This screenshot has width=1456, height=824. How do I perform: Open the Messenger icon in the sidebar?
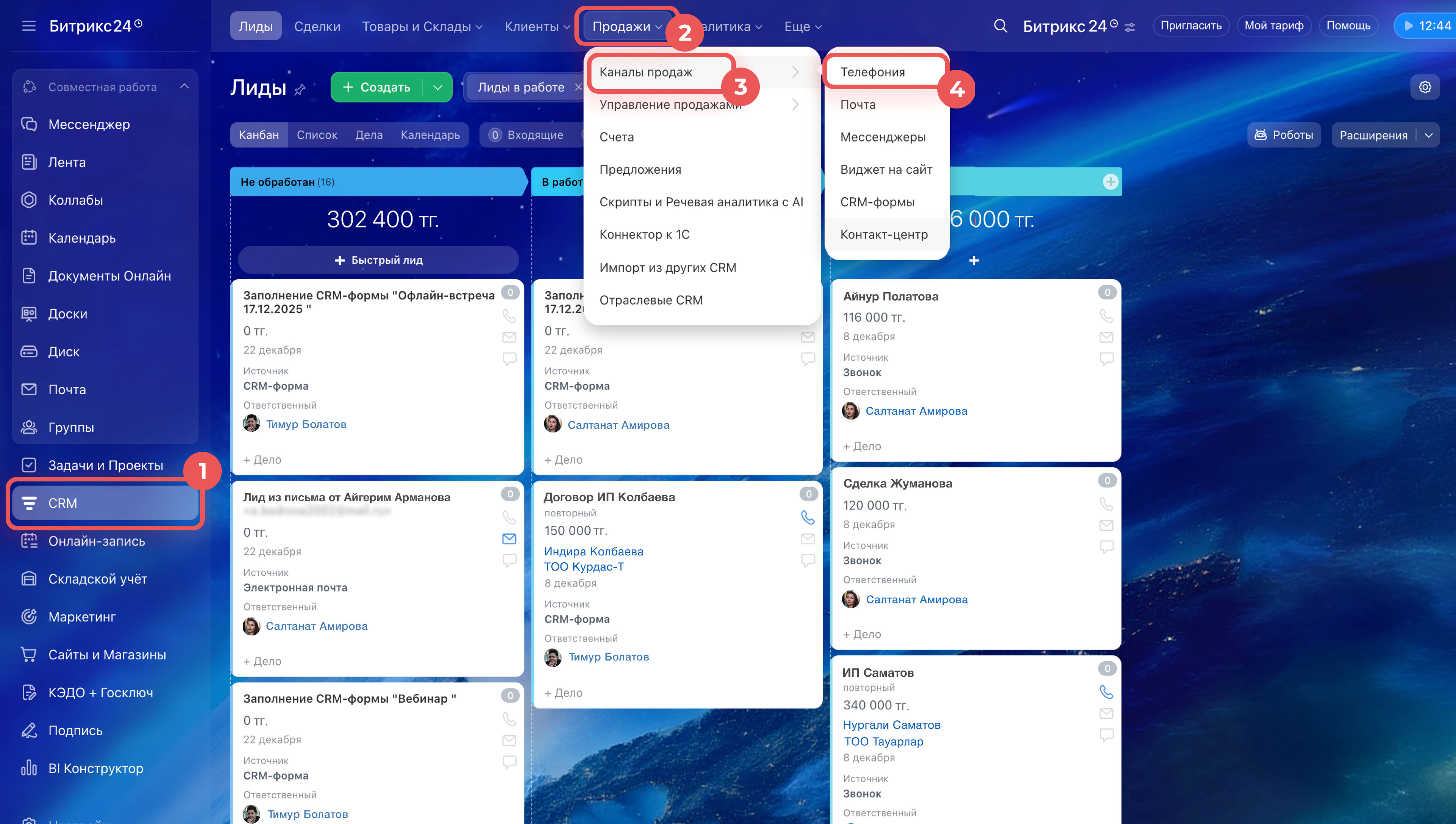[x=29, y=124]
